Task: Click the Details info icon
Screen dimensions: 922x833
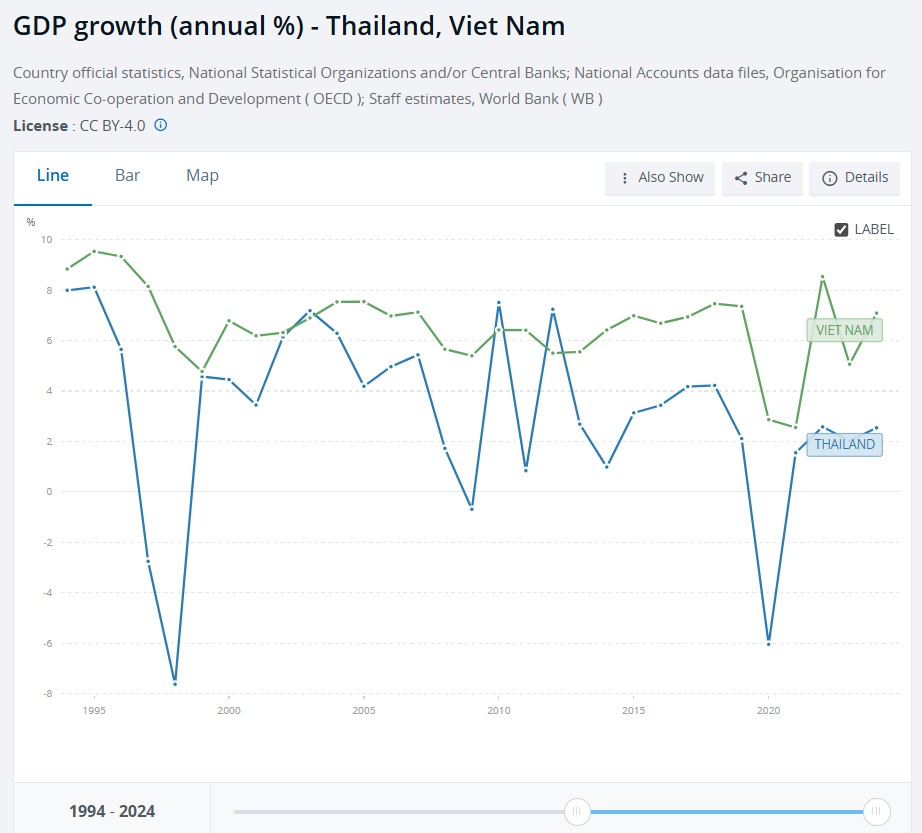Action: tap(829, 178)
